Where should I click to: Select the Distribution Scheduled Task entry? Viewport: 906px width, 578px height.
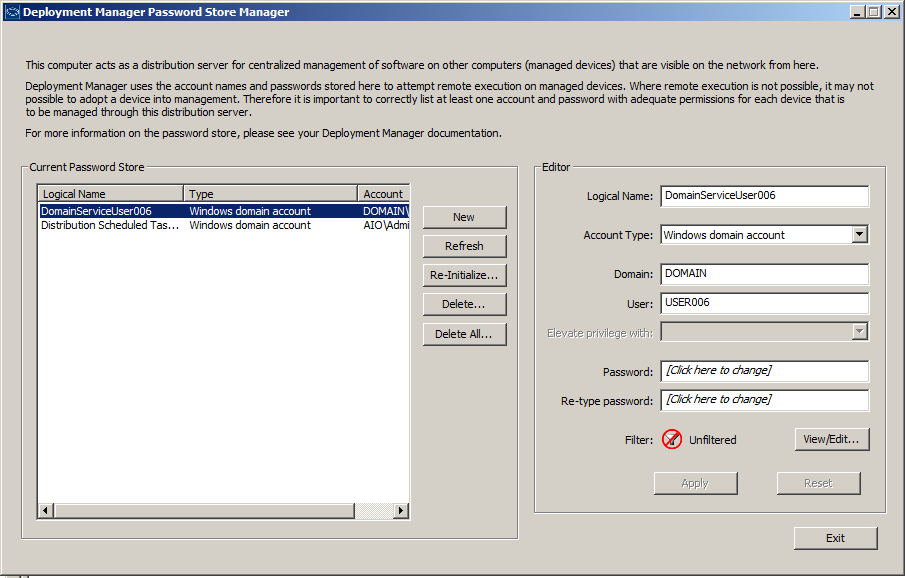tap(111, 226)
